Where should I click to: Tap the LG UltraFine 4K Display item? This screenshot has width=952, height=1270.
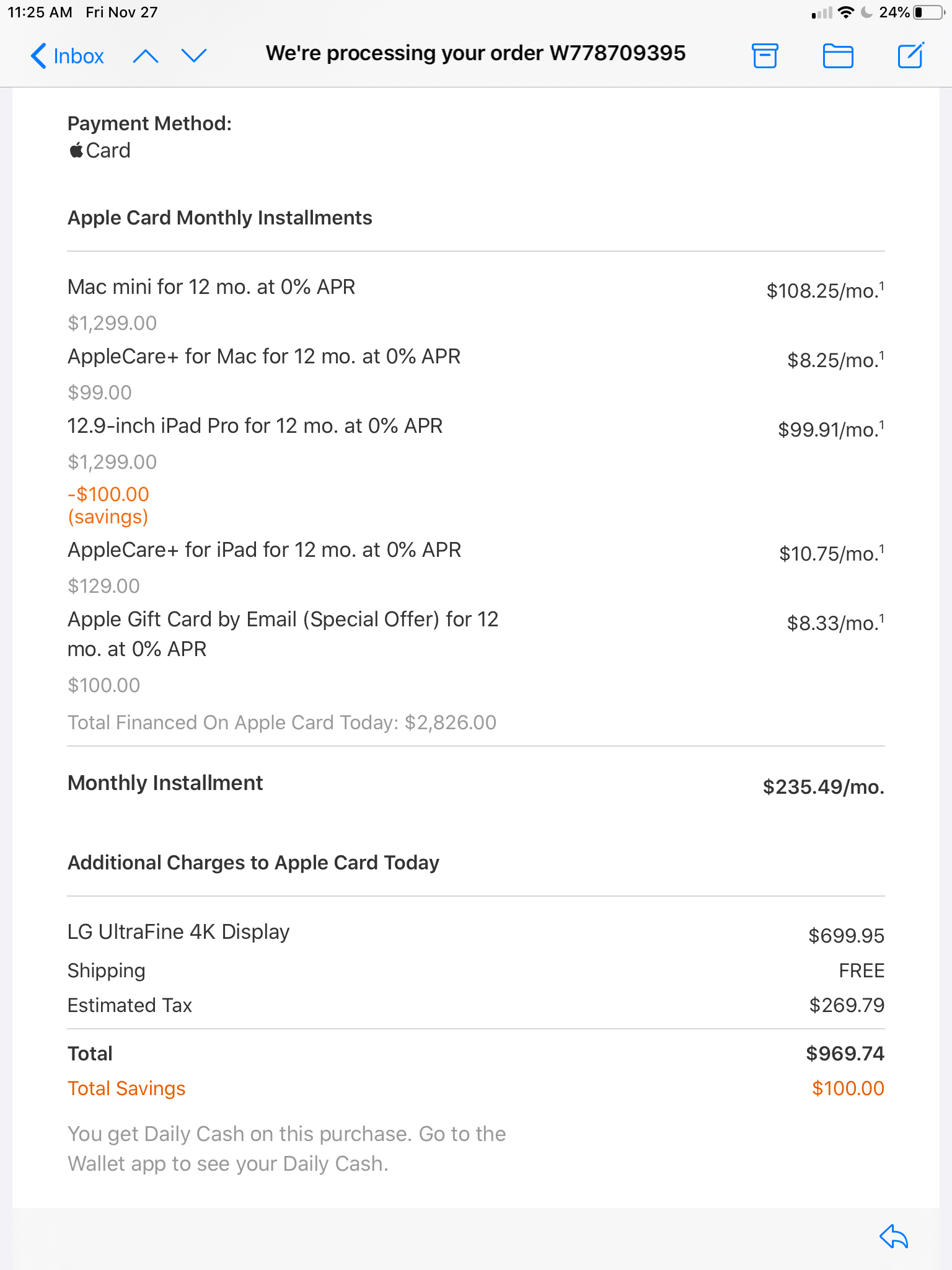pos(178,932)
